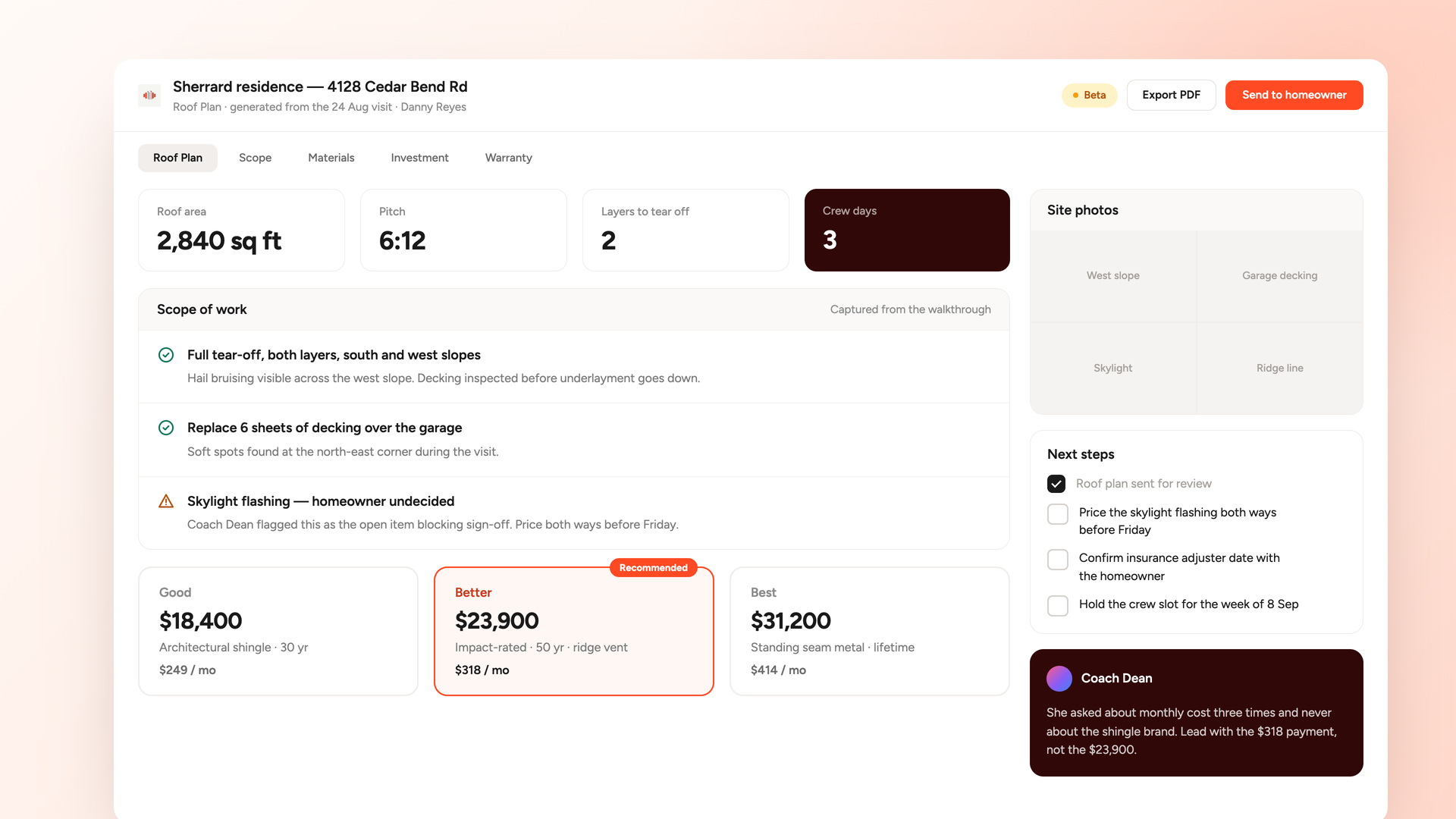Click Export PDF button
The image size is (1456, 819).
click(x=1171, y=96)
